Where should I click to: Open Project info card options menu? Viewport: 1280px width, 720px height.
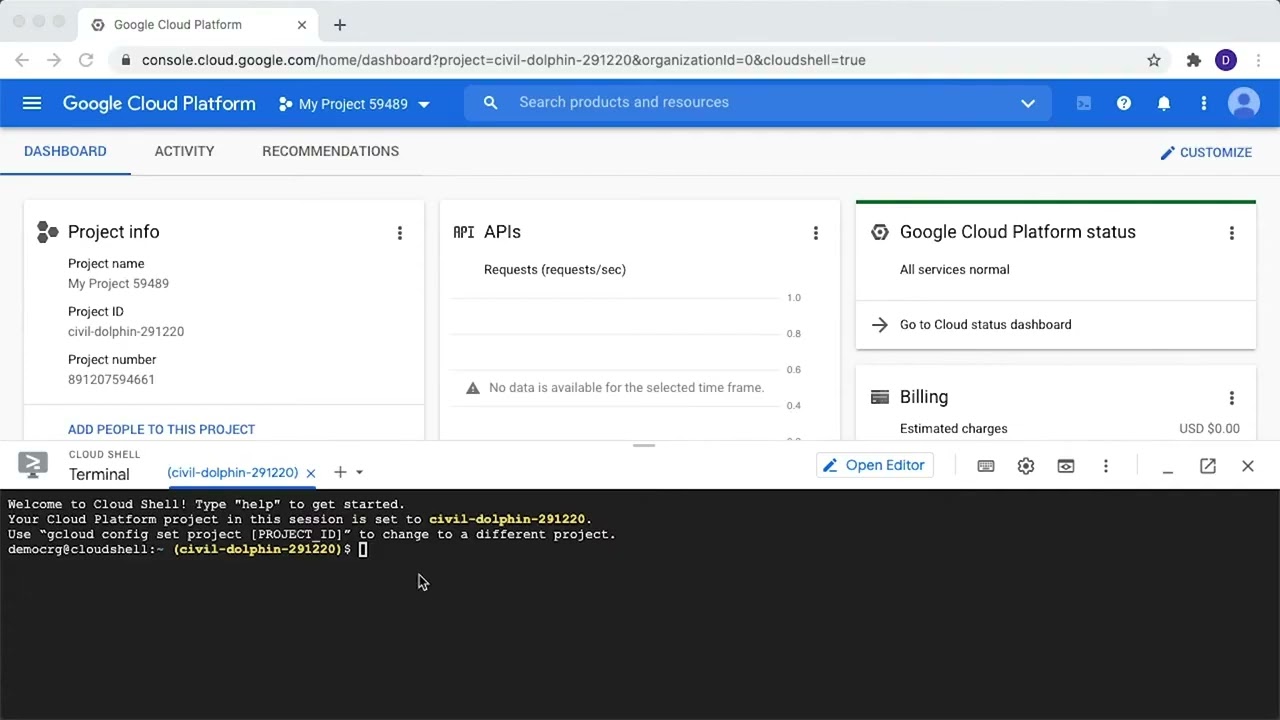pos(400,233)
